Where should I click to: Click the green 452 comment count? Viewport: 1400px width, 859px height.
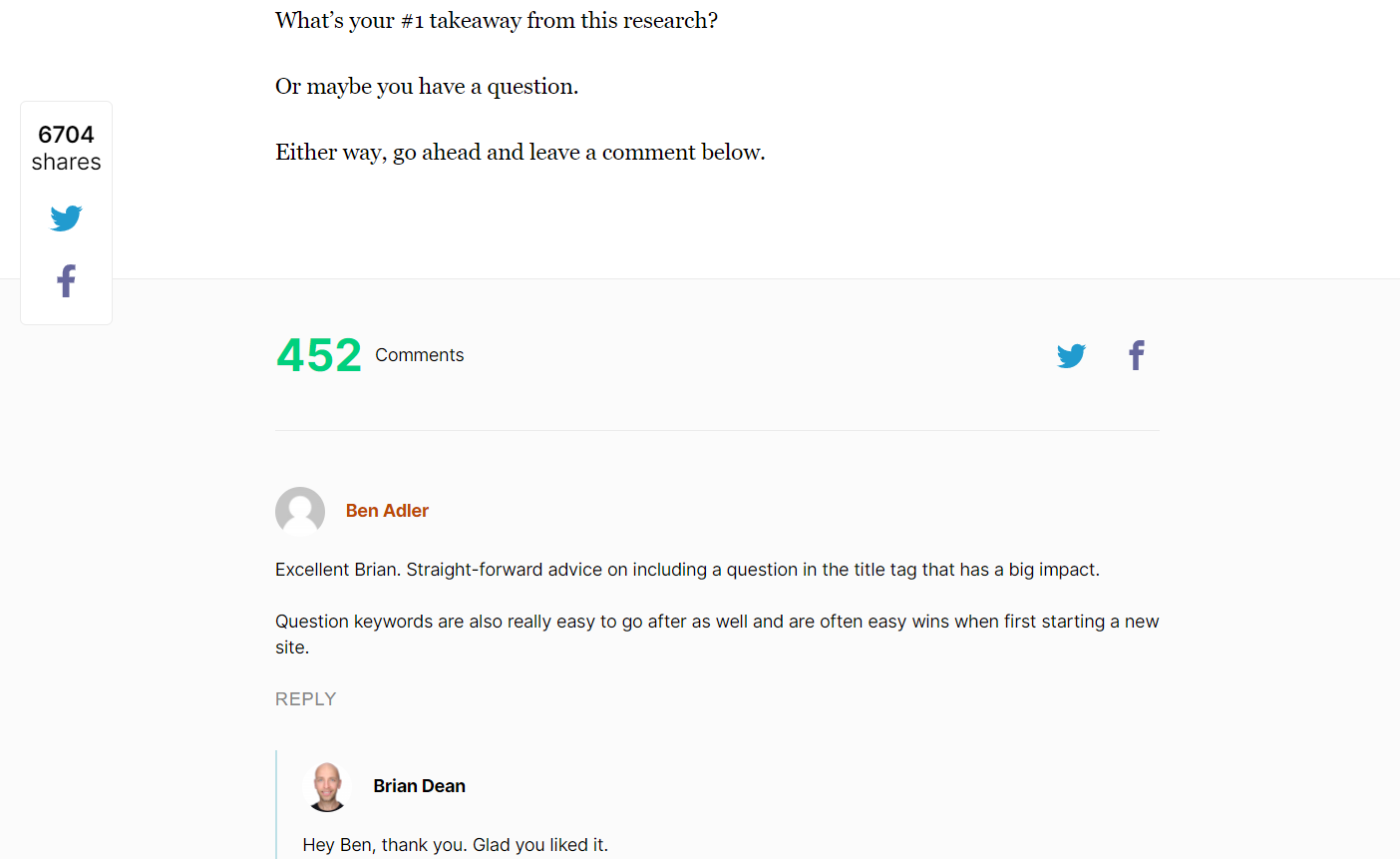pyautogui.click(x=318, y=356)
